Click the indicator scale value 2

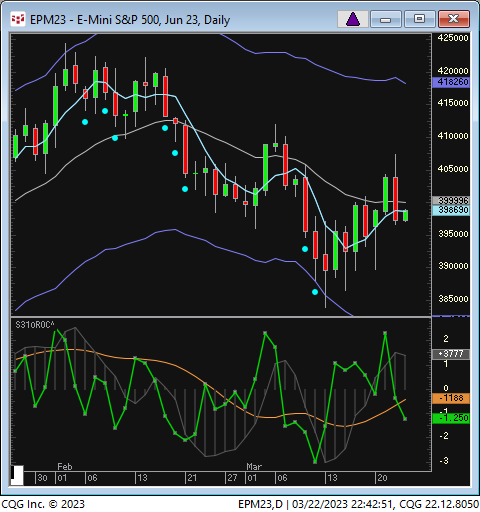pyautogui.click(x=446, y=339)
